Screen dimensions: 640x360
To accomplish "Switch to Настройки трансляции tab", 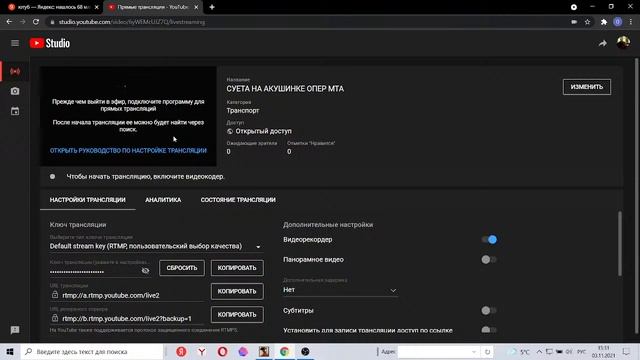I will (88, 200).
